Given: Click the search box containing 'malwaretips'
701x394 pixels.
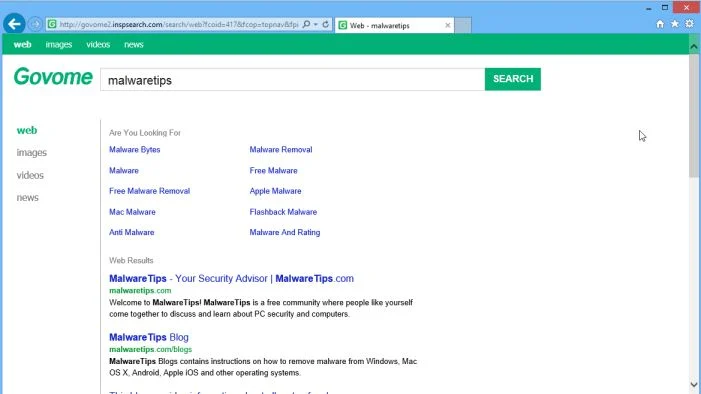Looking at the screenshot, I should [292, 80].
